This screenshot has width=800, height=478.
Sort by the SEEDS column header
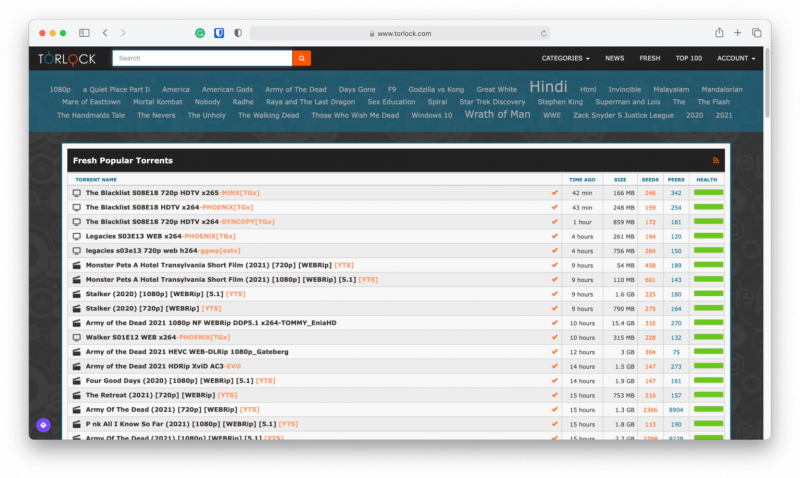point(650,180)
